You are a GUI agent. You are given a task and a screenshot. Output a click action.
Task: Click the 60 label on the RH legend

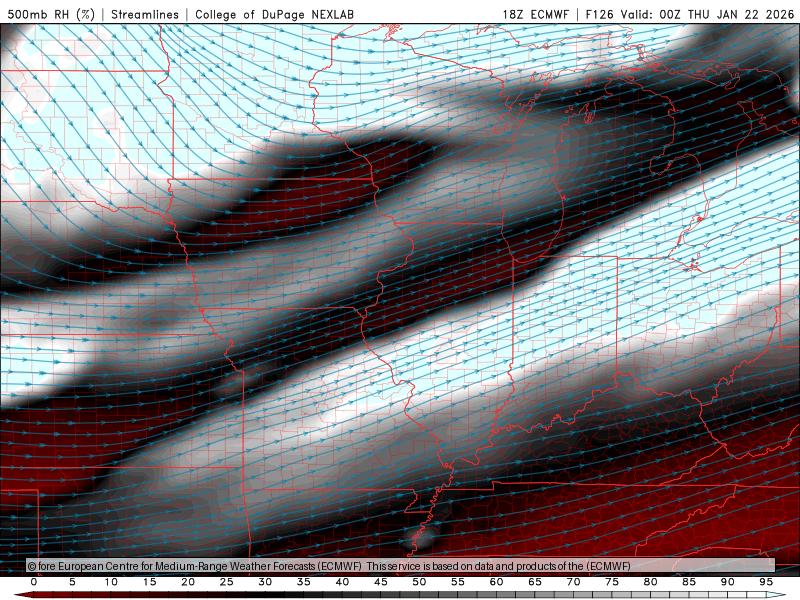click(x=496, y=582)
